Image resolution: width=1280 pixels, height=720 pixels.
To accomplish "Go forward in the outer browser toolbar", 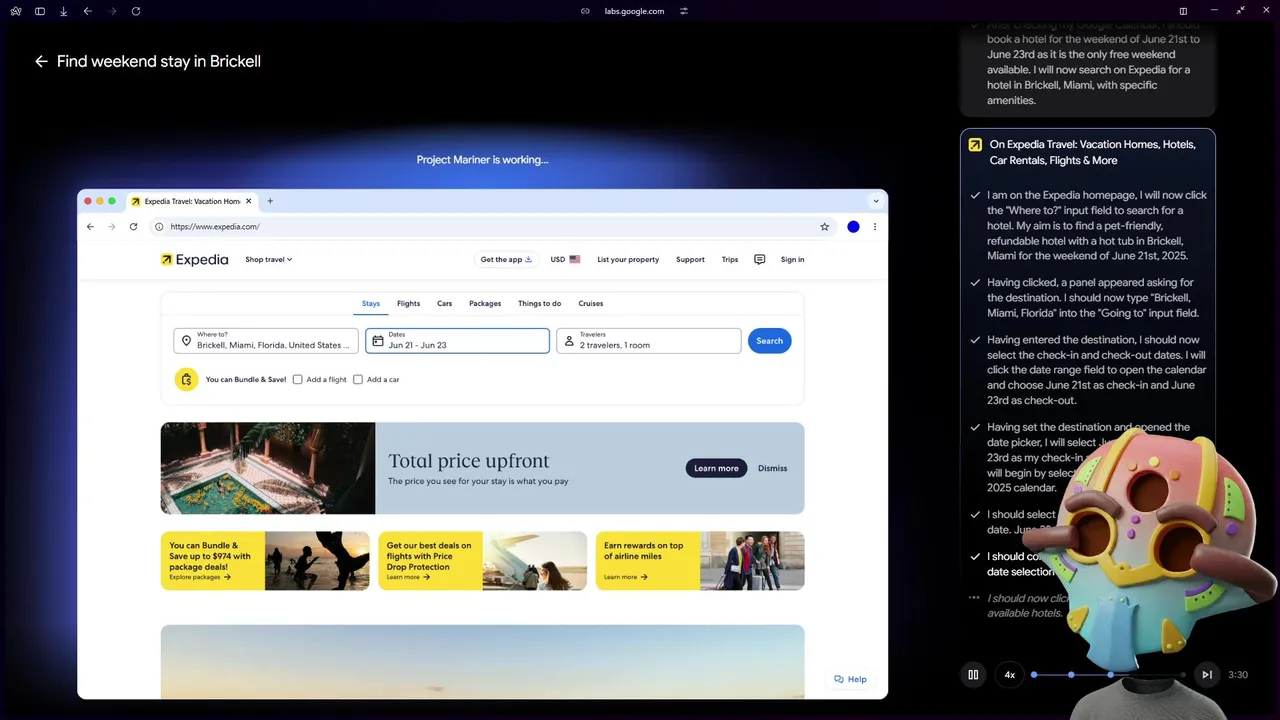I will (112, 11).
